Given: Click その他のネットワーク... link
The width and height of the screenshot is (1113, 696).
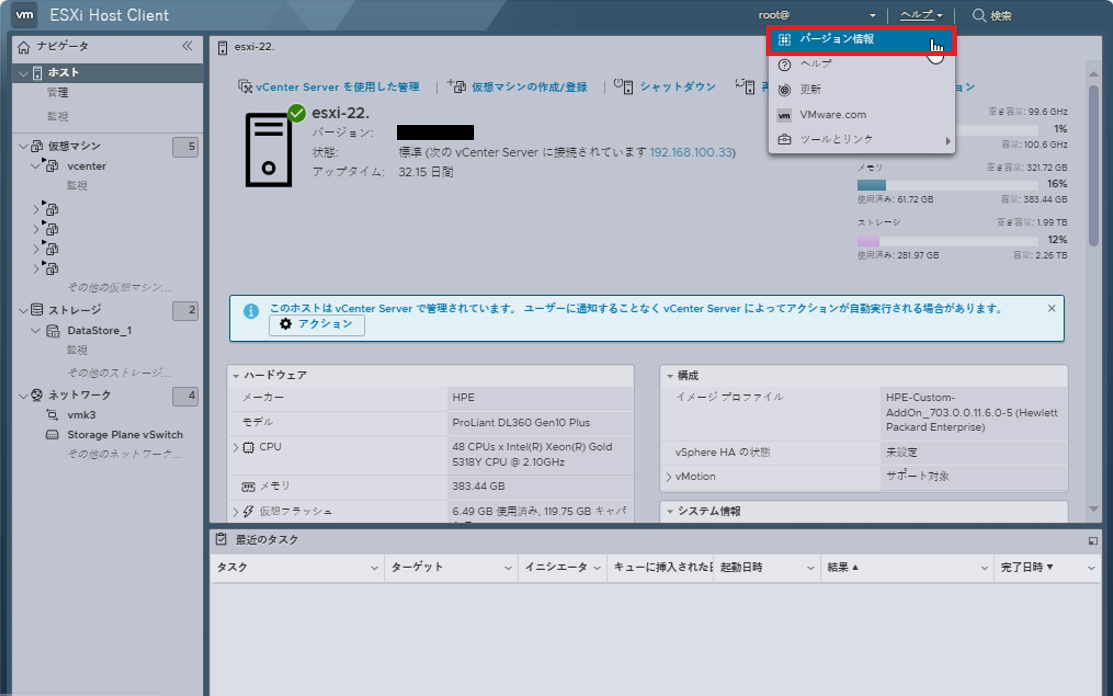Looking at the screenshot, I should tap(124, 454).
